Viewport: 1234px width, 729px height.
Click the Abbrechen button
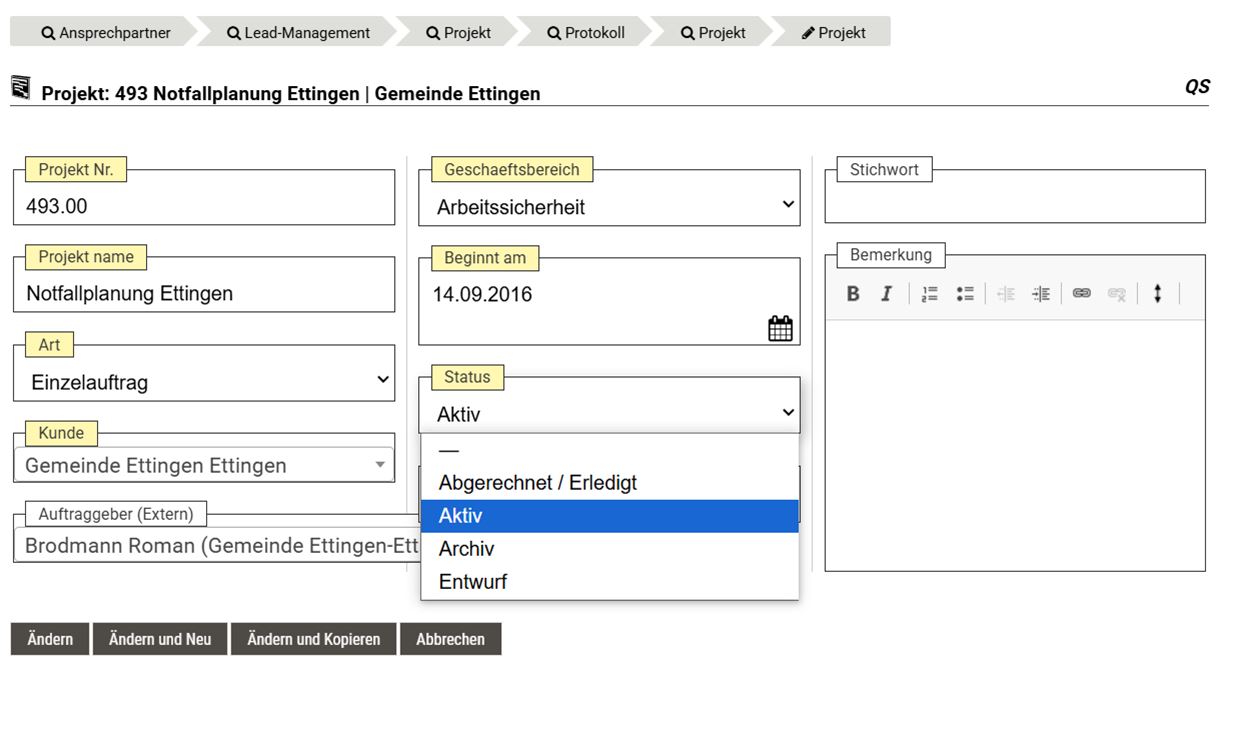[450, 639]
